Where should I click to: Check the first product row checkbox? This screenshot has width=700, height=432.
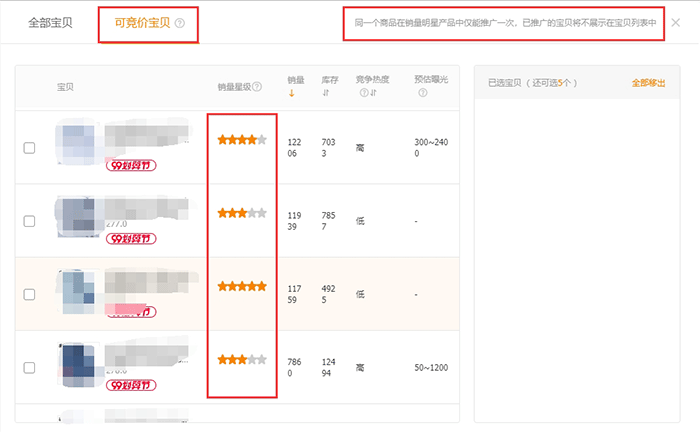click(29, 148)
